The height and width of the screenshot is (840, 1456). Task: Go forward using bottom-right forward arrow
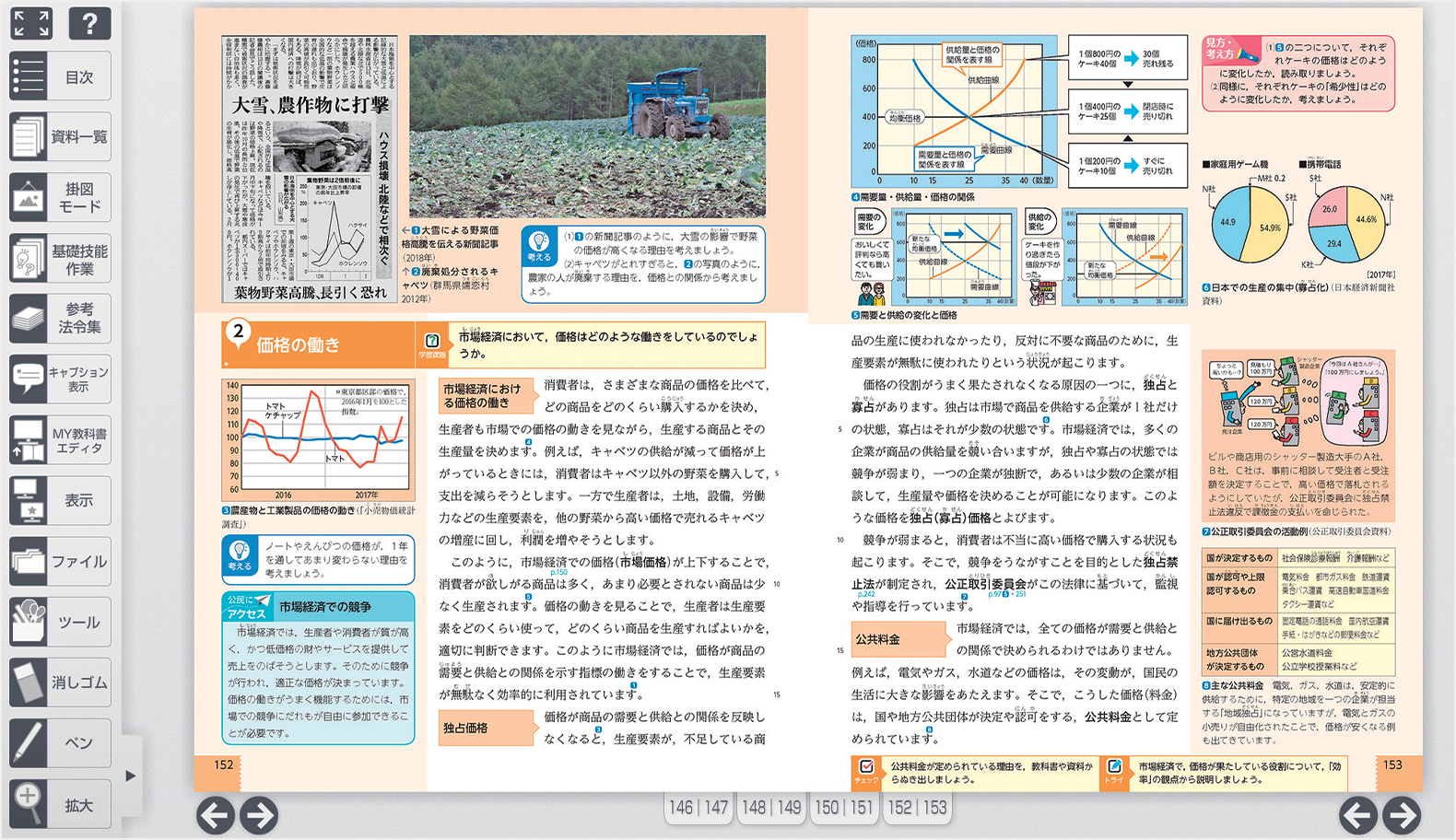pyautogui.click(x=1402, y=815)
